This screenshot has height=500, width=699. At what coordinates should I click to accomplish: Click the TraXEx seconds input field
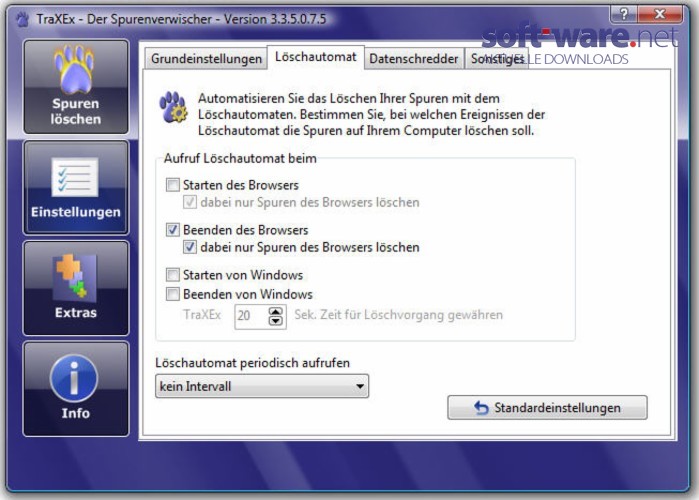coord(251,316)
